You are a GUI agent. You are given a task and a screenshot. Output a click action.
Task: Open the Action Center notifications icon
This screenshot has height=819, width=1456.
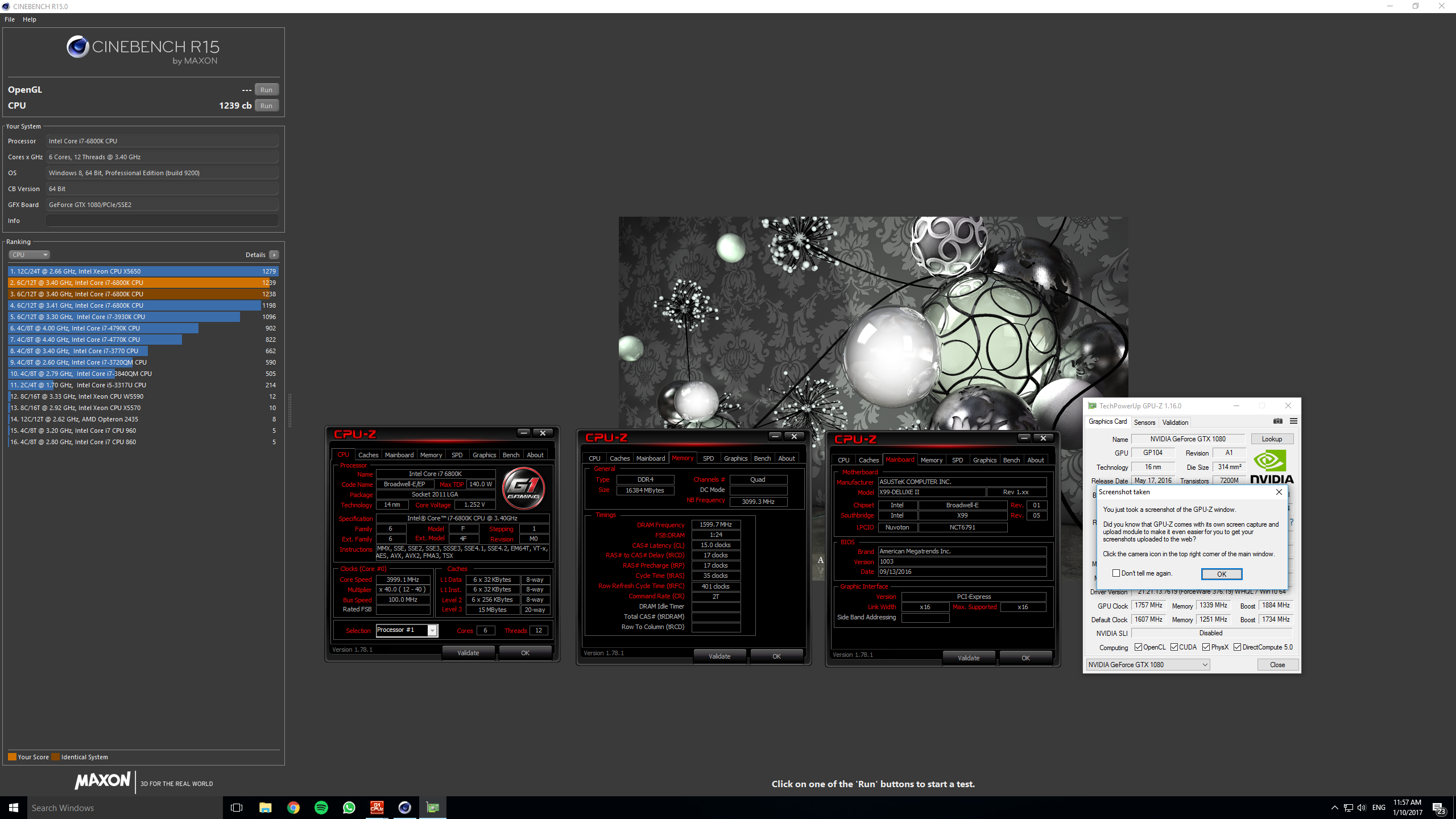[1439, 808]
